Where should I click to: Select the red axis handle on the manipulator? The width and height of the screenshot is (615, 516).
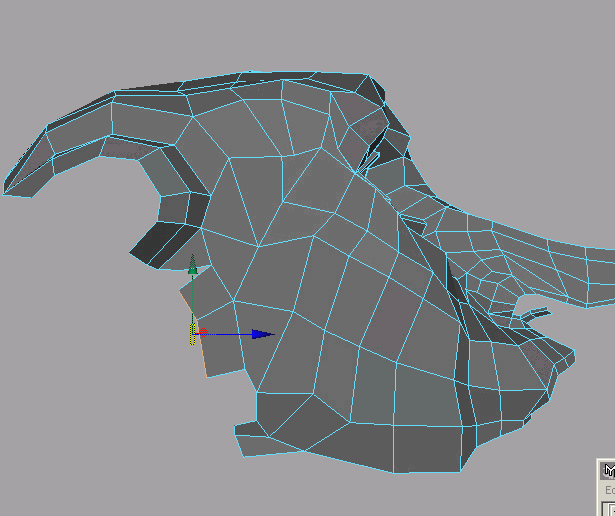[x=203, y=332]
